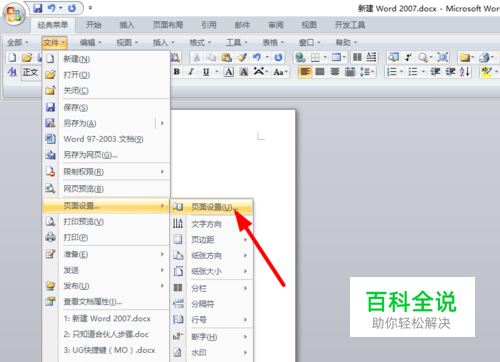Click the Office orb button
The width and height of the screenshot is (500, 362).
tap(13, 14)
